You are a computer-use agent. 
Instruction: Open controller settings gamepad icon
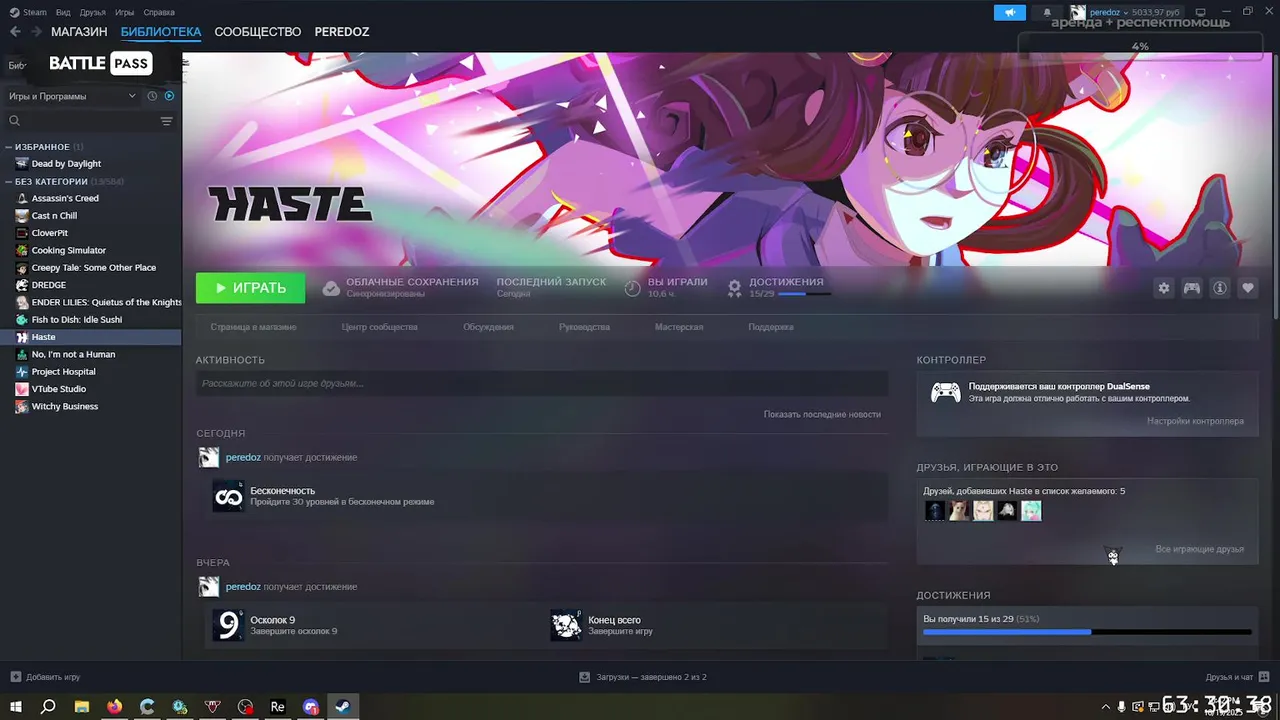[1192, 288]
